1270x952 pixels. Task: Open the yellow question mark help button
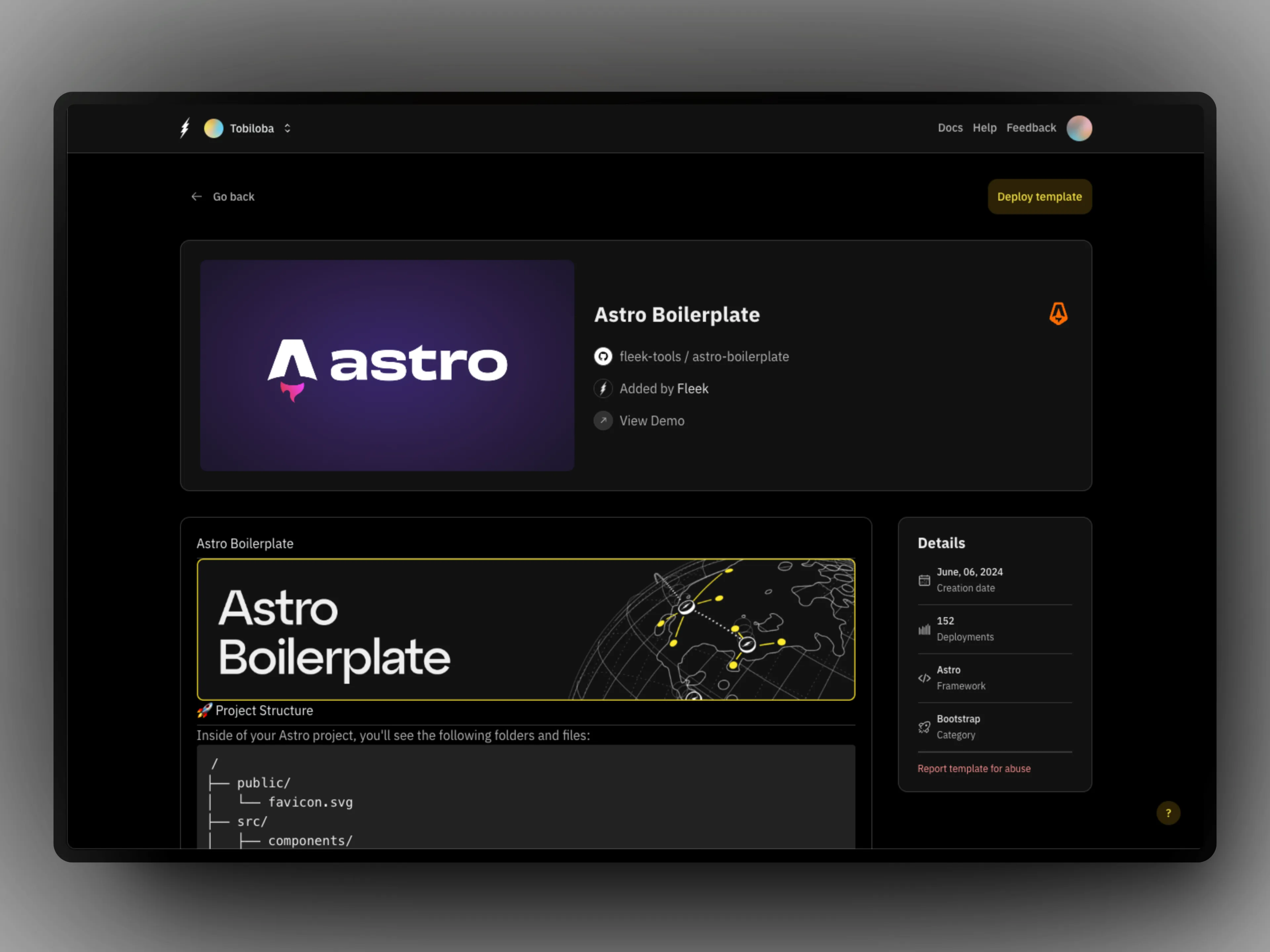(1168, 813)
